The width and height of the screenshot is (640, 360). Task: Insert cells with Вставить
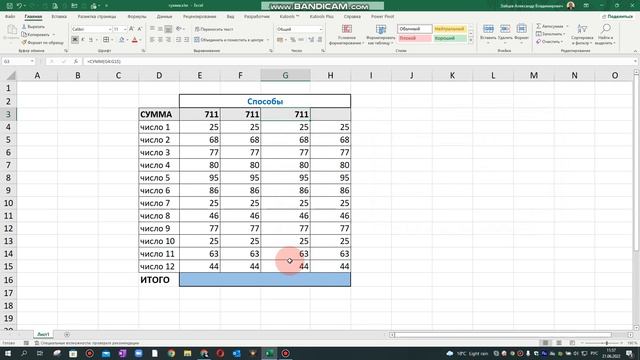point(488,33)
